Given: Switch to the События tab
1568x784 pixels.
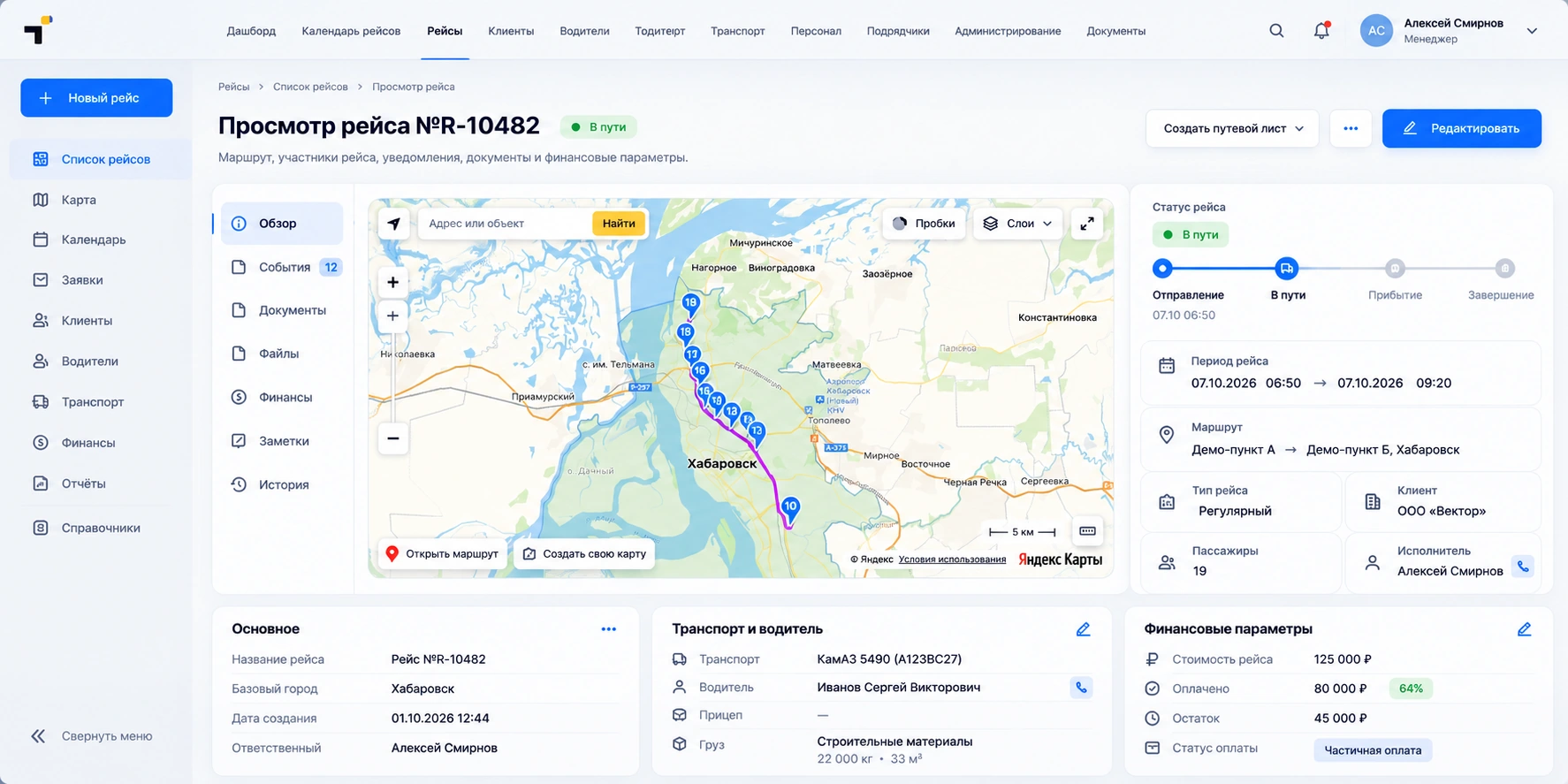Looking at the screenshot, I should (x=282, y=267).
